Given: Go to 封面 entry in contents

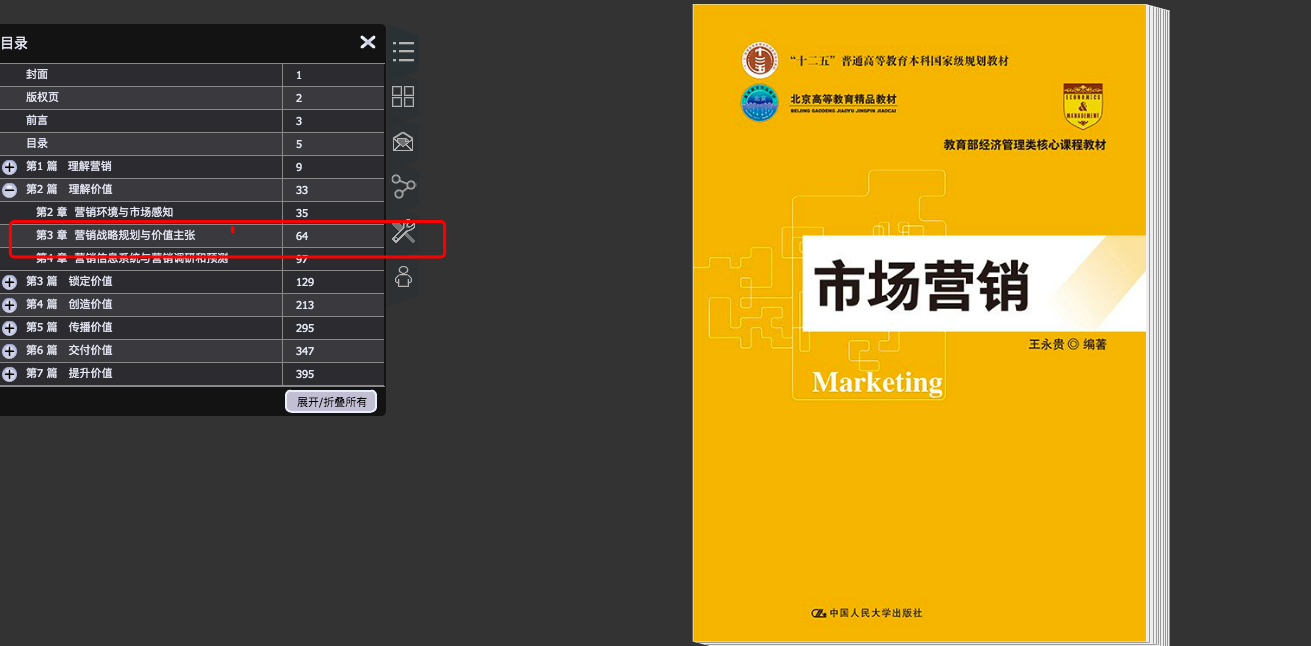Looking at the screenshot, I should (x=37, y=74).
